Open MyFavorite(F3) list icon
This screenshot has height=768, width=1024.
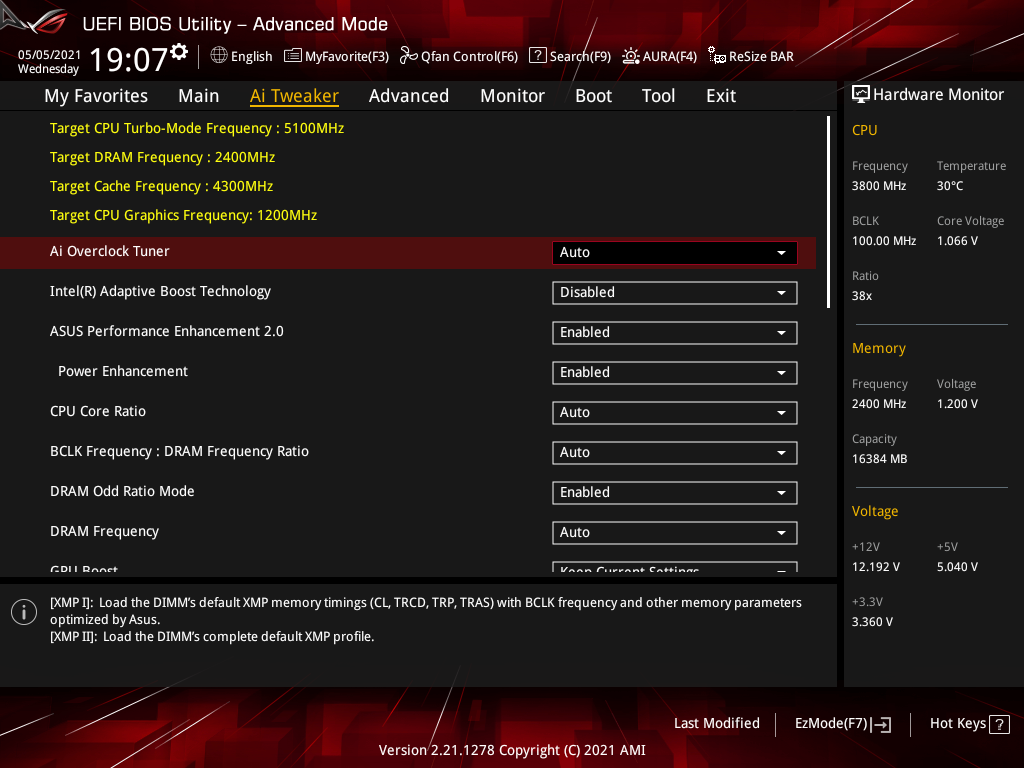[x=293, y=56]
